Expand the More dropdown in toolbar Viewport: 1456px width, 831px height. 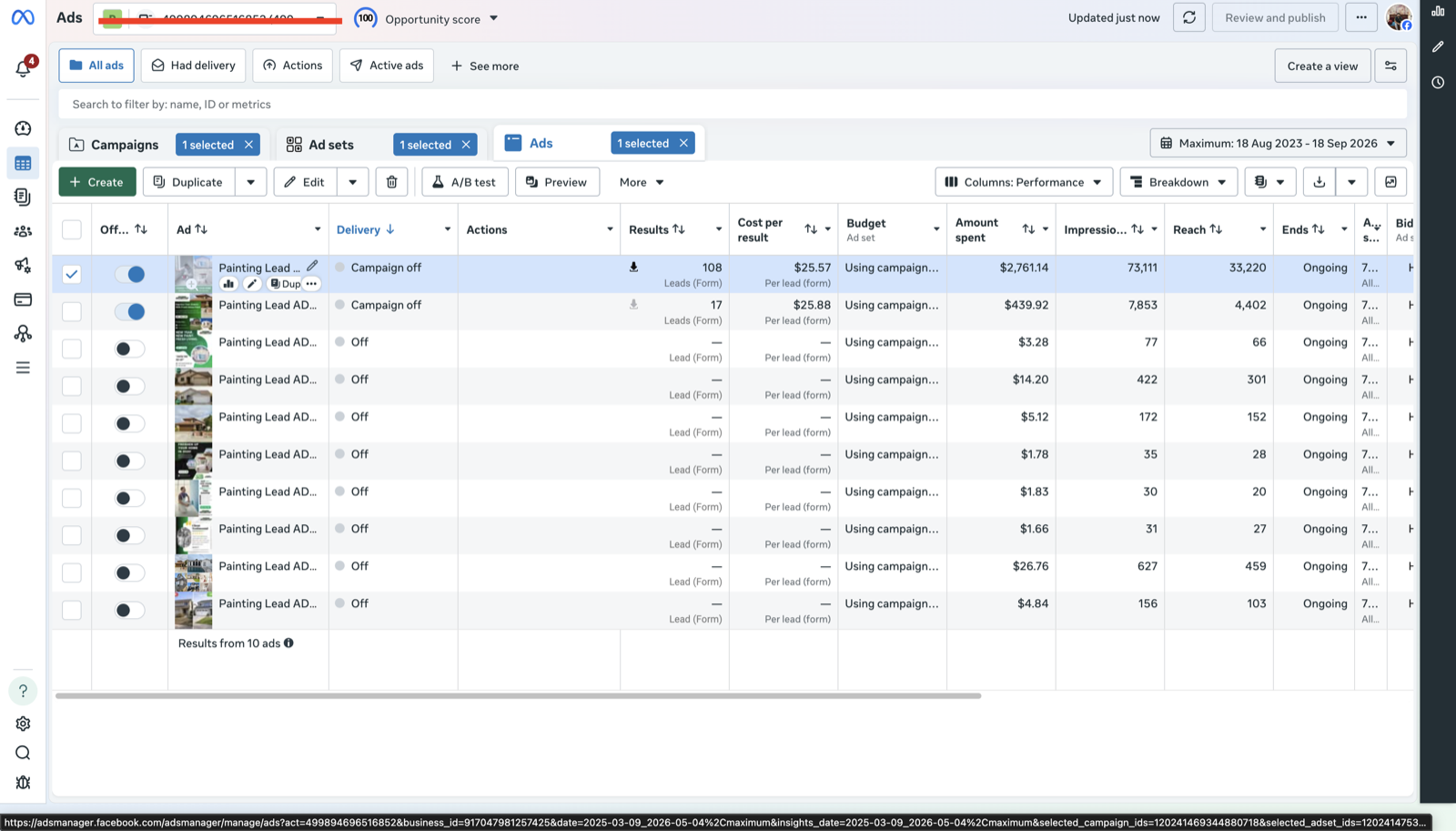[x=642, y=182]
